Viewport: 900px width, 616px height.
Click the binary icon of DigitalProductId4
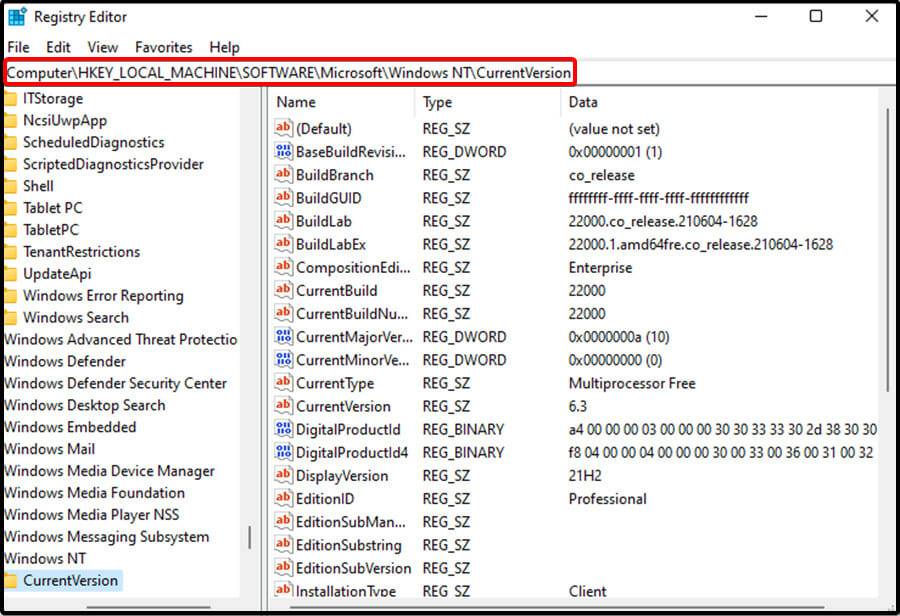point(284,452)
